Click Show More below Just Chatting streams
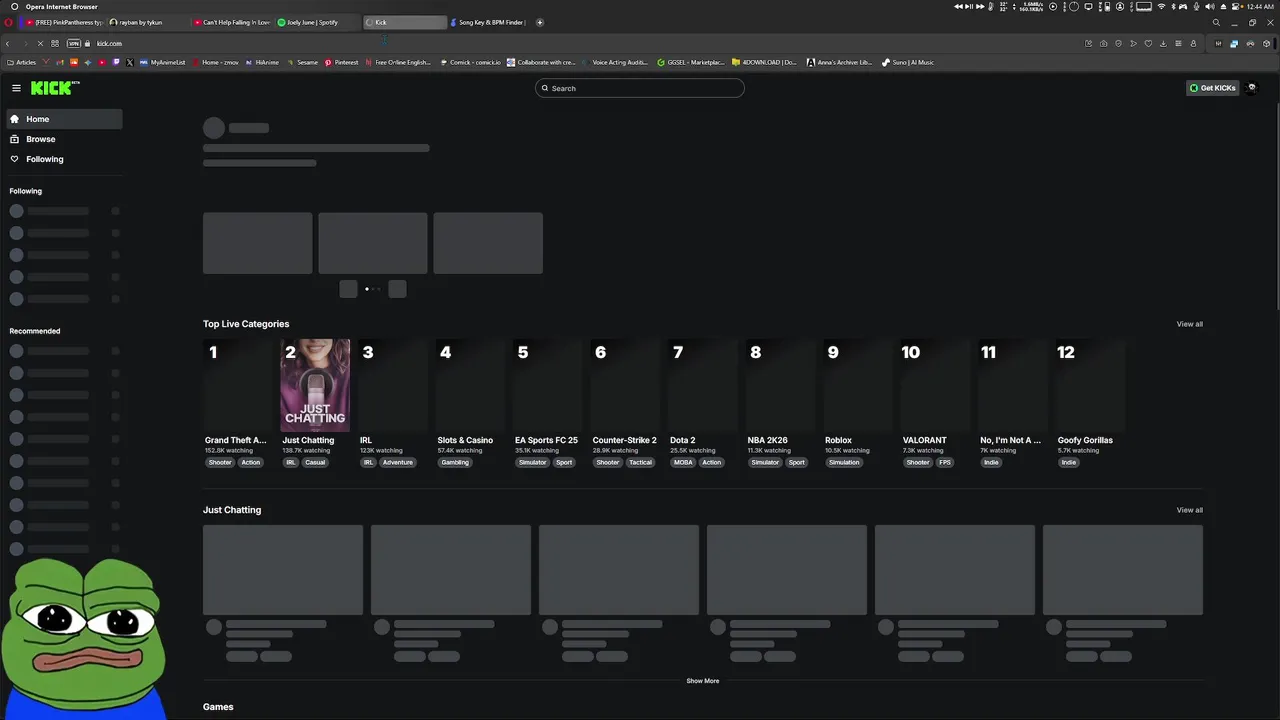Viewport: 1280px width, 720px height. (x=703, y=681)
